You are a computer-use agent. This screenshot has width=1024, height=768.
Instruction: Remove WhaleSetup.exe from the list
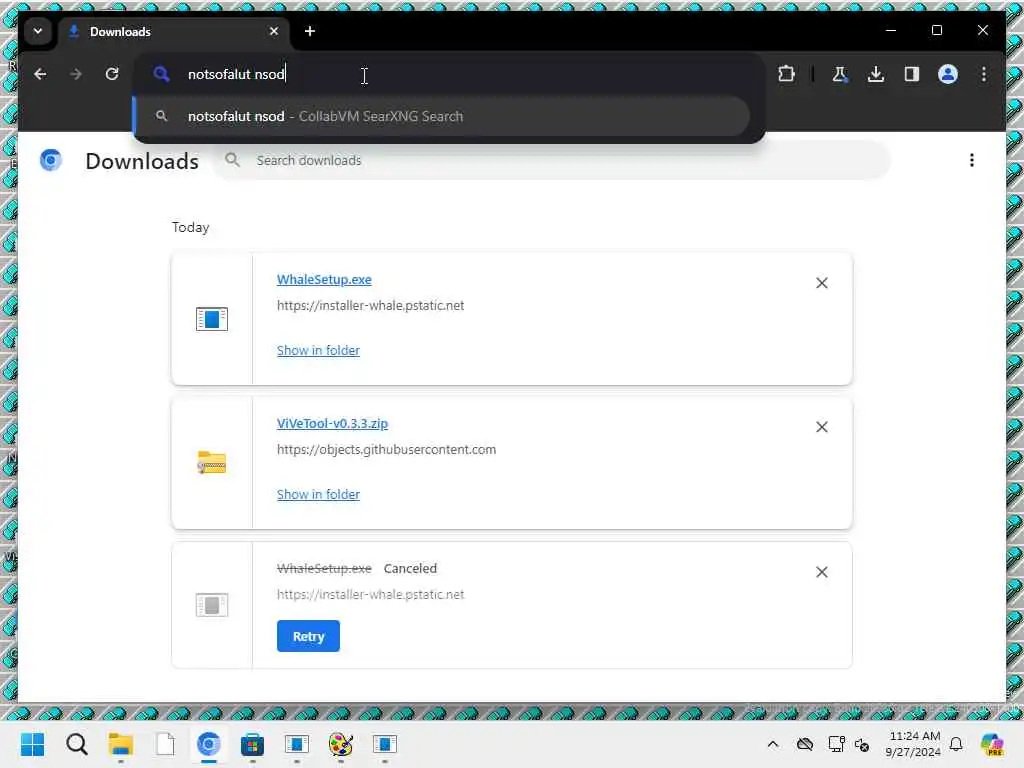(822, 283)
